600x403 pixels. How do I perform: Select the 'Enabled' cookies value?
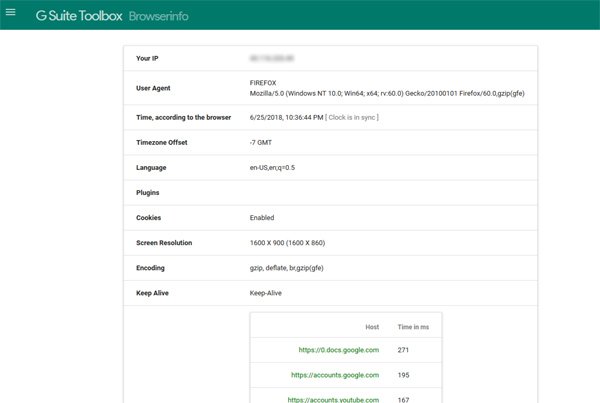point(262,218)
